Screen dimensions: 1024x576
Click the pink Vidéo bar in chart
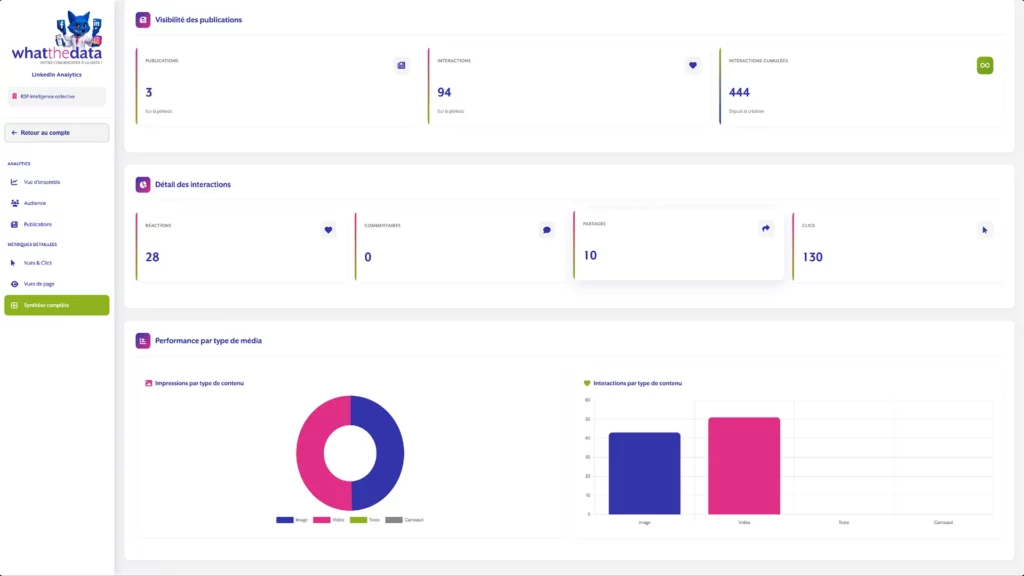pyautogui.click(x=743, y=466)
